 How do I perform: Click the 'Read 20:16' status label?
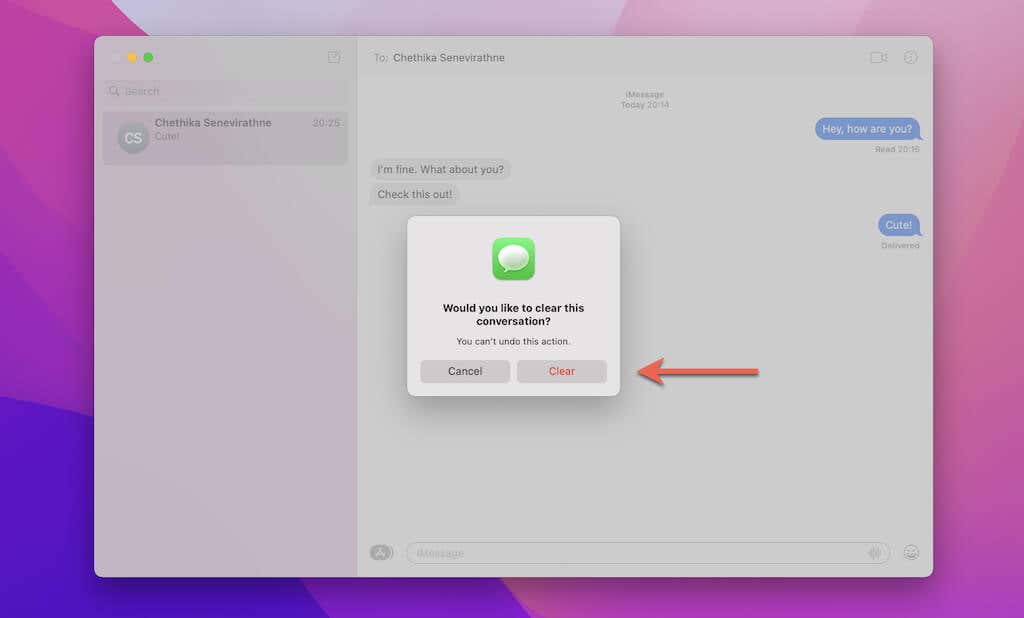897,150
